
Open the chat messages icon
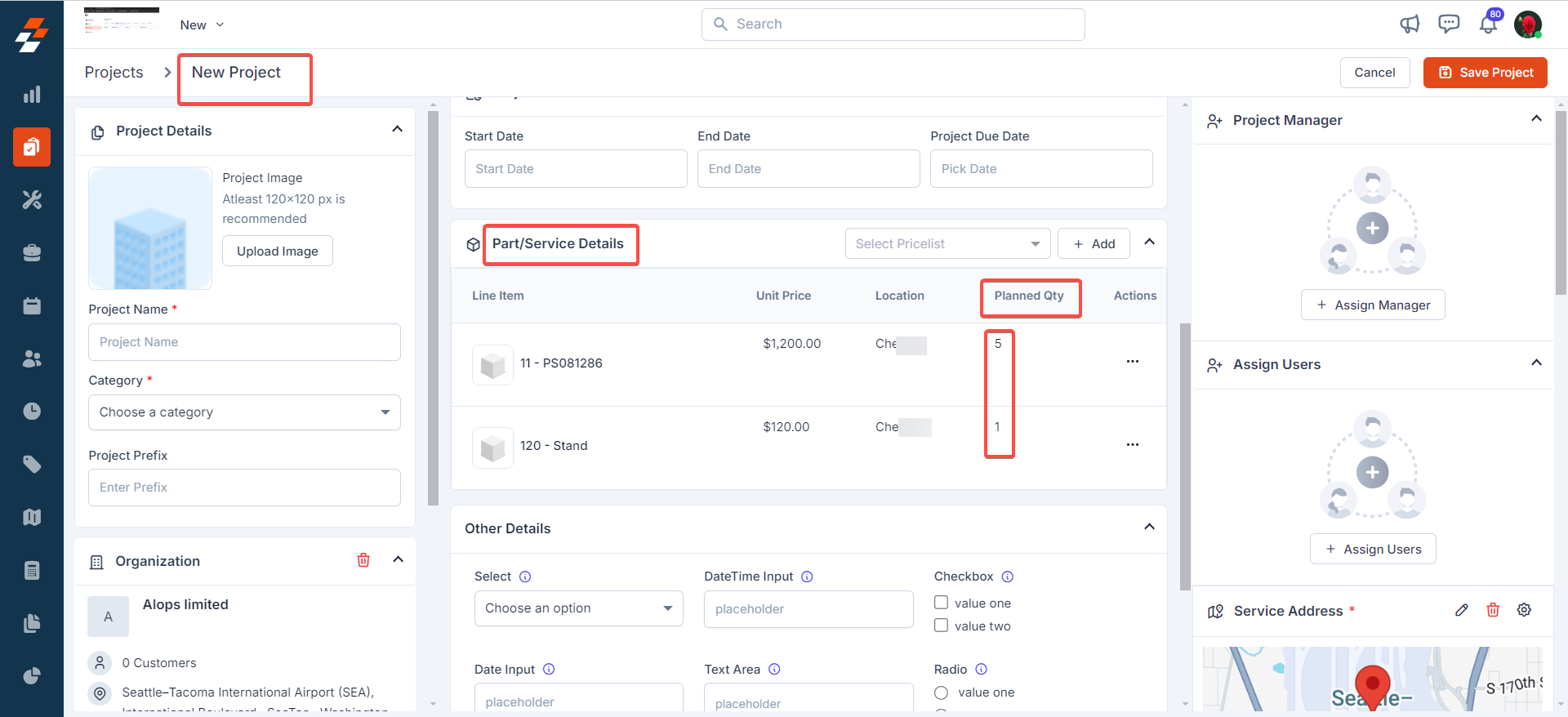tap(1449, 24)
